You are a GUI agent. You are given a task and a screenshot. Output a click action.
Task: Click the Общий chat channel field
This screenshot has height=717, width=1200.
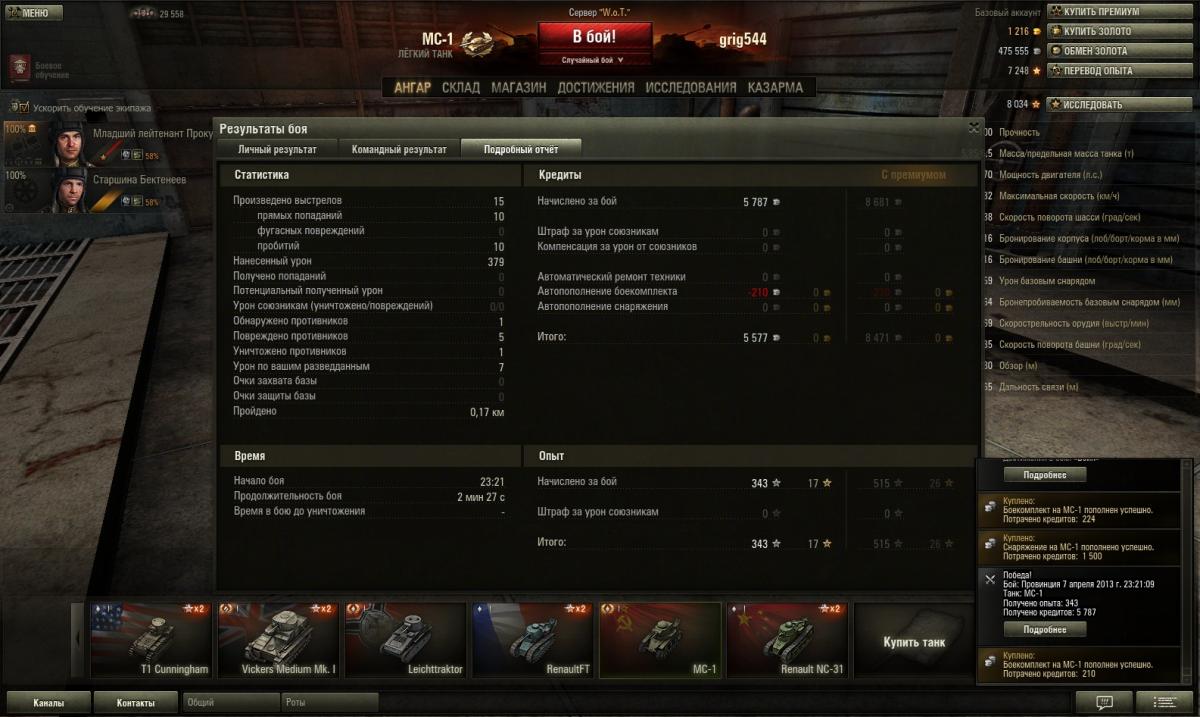coord(230,702)
